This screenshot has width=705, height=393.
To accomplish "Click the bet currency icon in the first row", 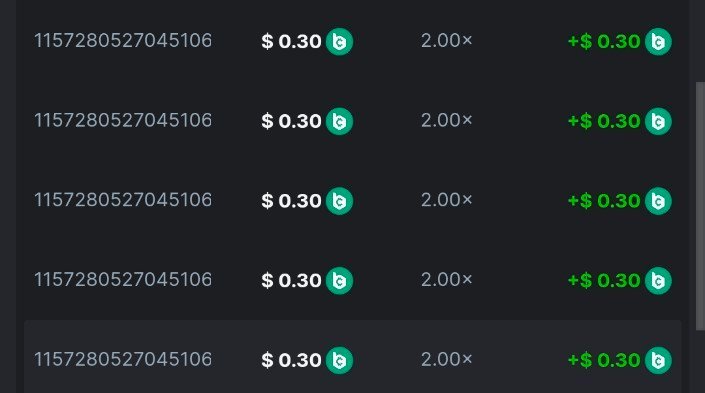I will pyautogui.click(x=339, y=42).
